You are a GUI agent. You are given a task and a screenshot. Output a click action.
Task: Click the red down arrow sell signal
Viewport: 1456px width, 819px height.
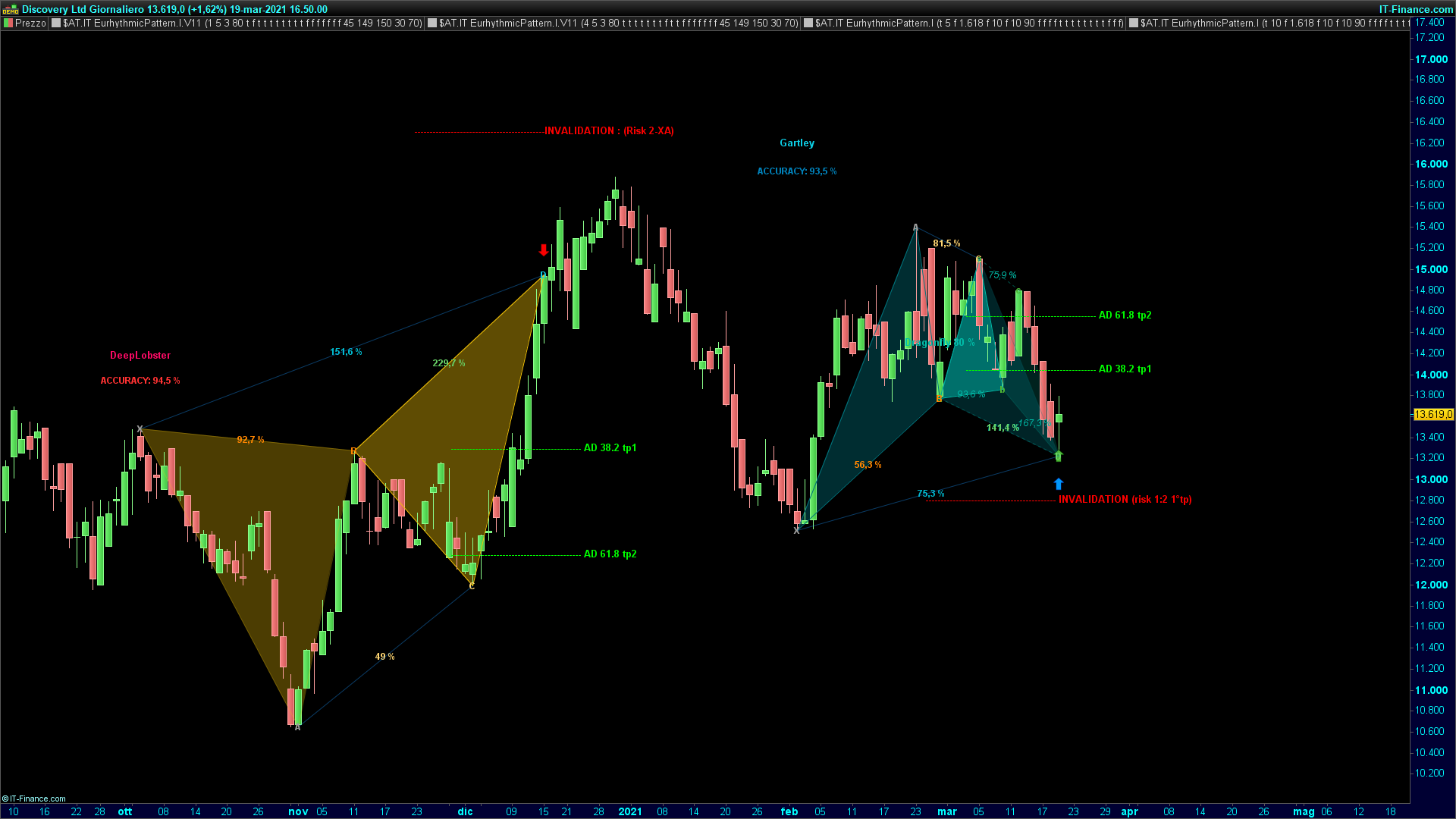point(543,250)
